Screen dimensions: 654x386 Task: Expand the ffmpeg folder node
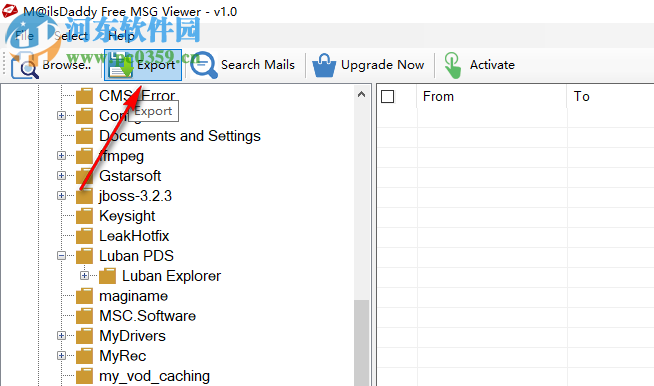point(61,156)
